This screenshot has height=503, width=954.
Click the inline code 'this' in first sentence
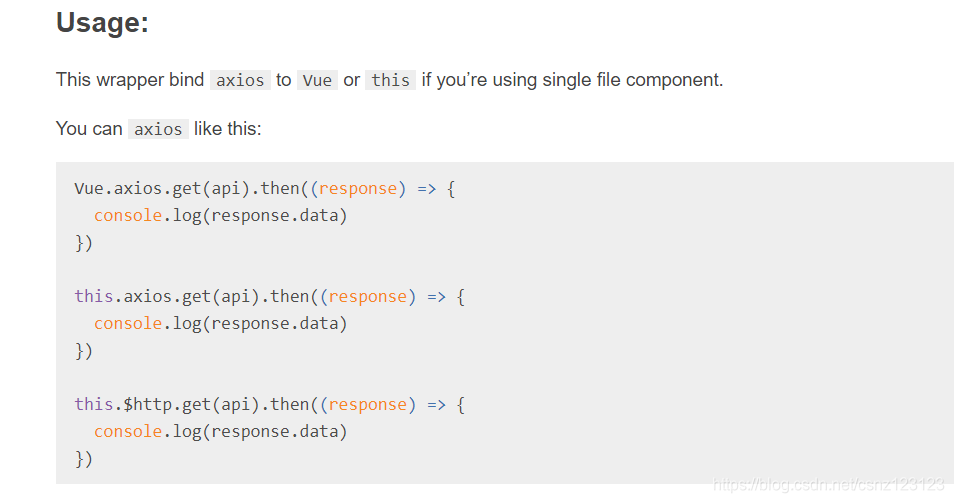tap(391, 80)
